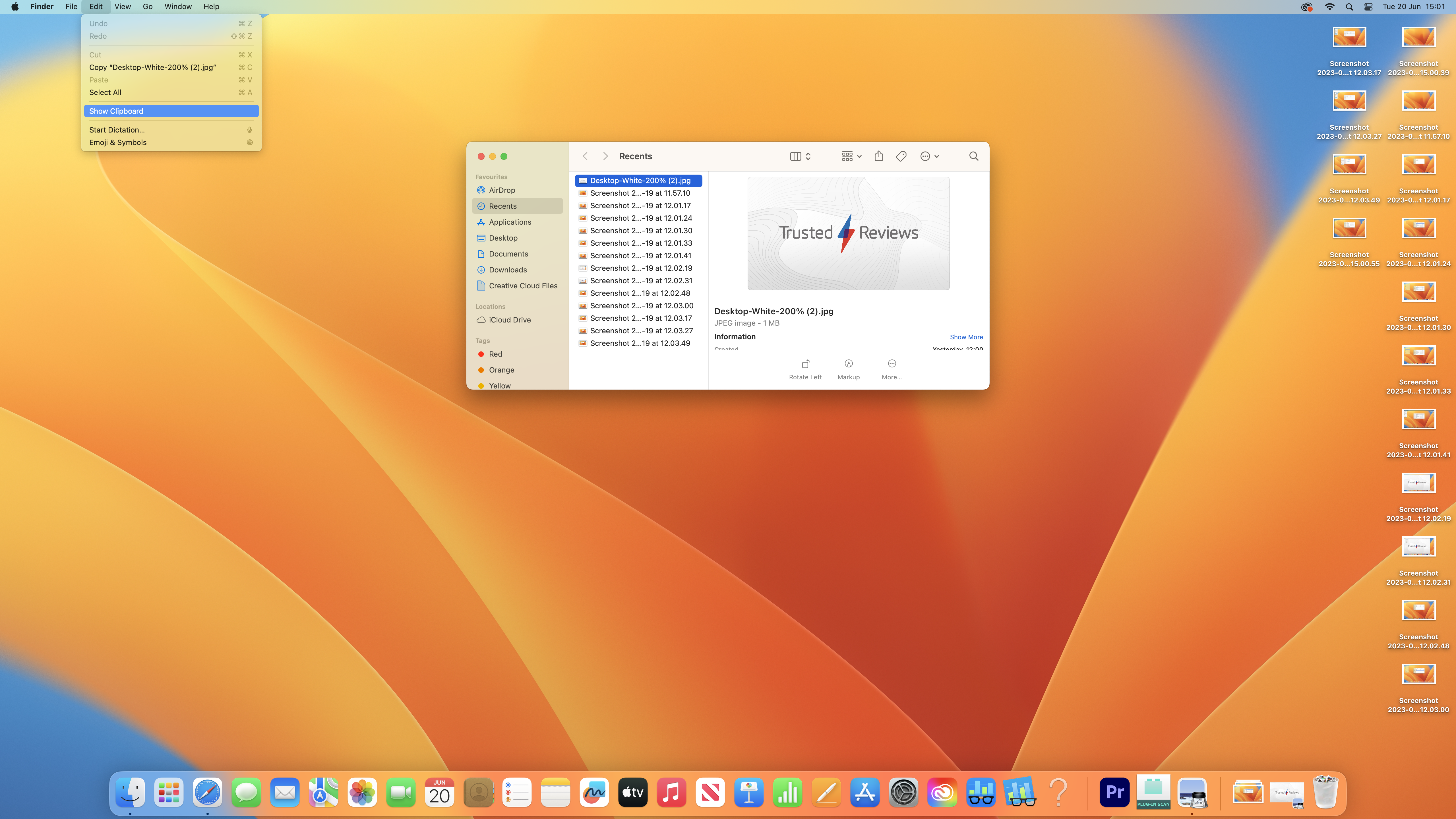Choose Emoji & Symbols in Edit menu
Image resolution: width=1456 pixels, height=819 pixels.
(x=171, y=142)
